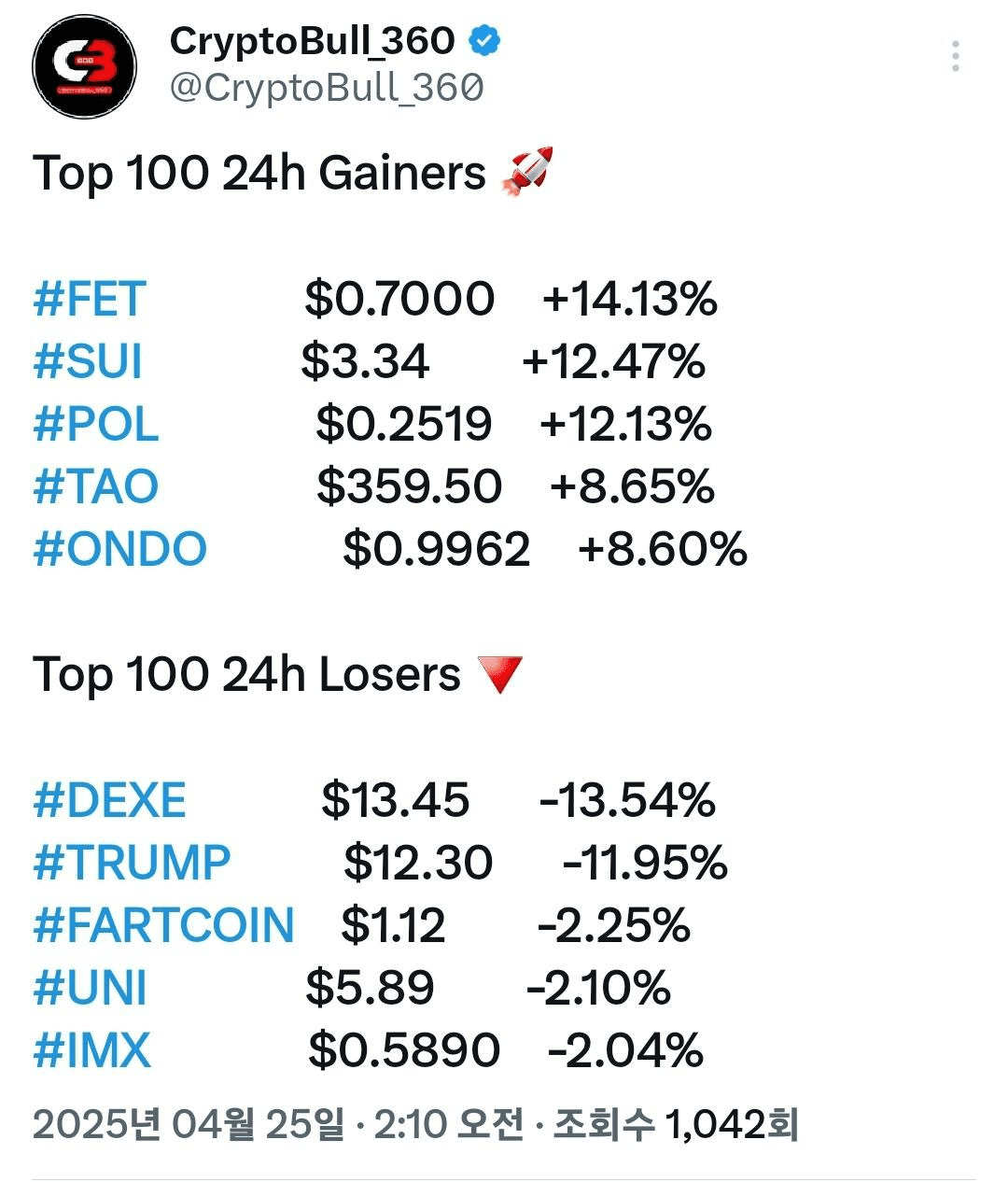Select the #TAO hashtag
This screenshot has height=1182, width=1008.
tap(95, 486)
